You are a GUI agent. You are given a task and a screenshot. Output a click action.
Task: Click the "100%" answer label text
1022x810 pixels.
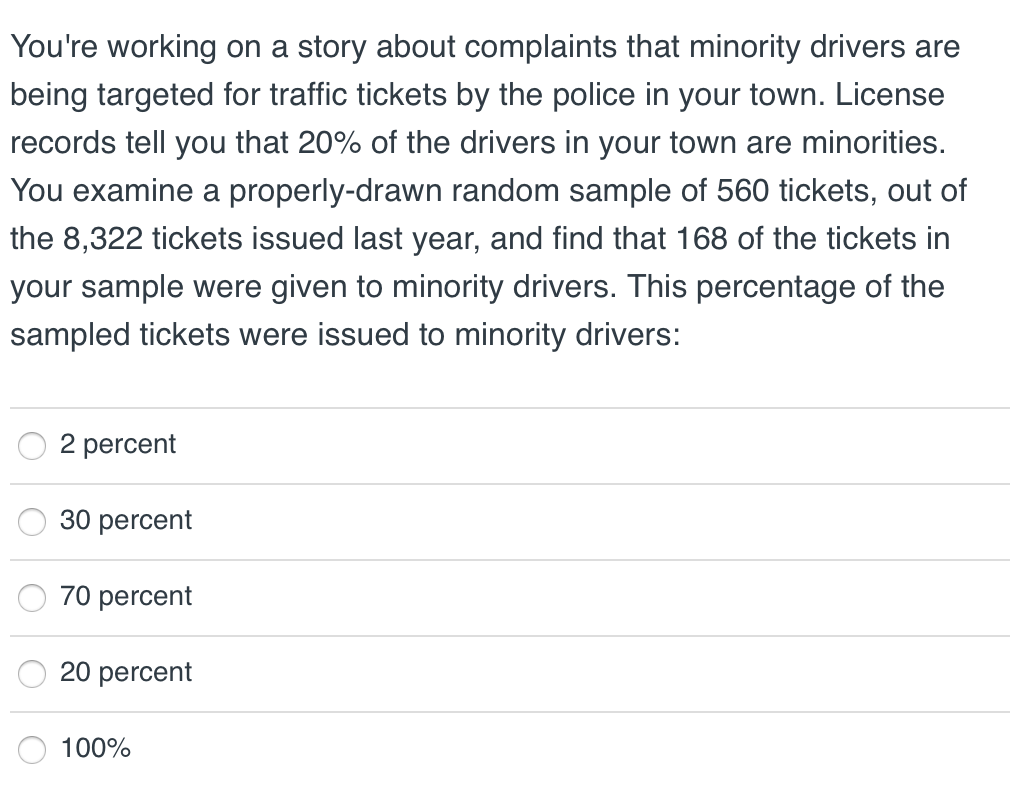(x=95, y=748)
